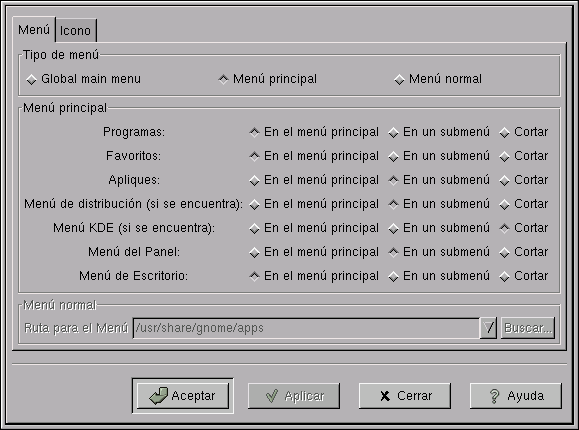Switch to the Icono tab
This screenshot has height=430, width=579.
pyautogui.click(x=76, y=31)
